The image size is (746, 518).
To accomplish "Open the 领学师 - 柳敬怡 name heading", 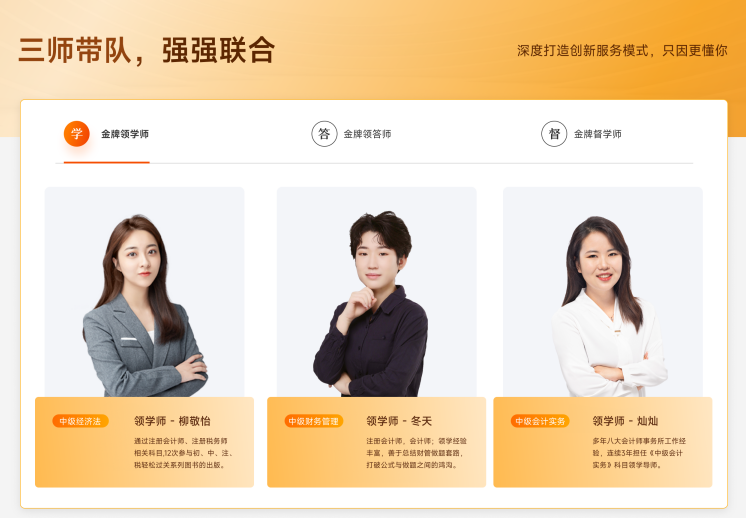I will (172, 421).
